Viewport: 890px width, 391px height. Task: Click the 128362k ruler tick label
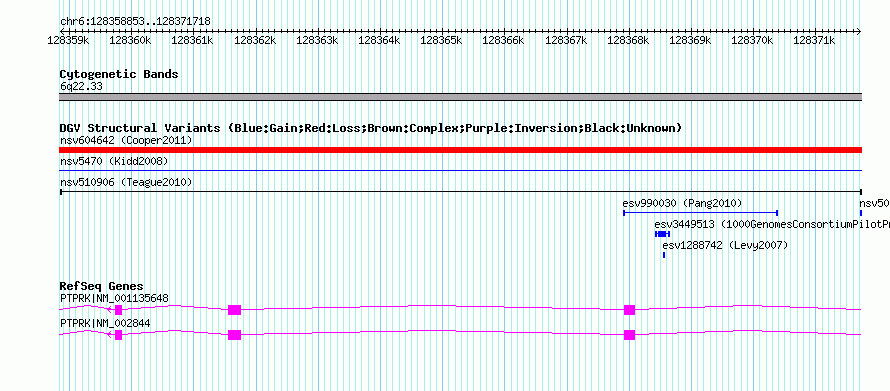[x=255, y=40]
